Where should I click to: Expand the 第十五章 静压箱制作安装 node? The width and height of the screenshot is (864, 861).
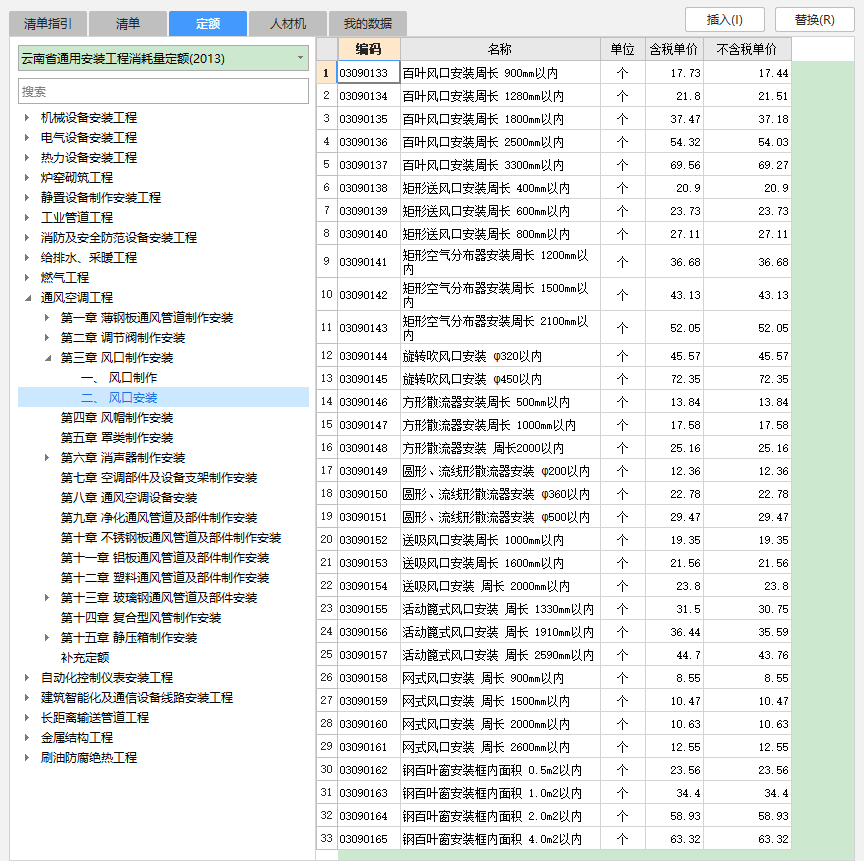coord(47,638)
